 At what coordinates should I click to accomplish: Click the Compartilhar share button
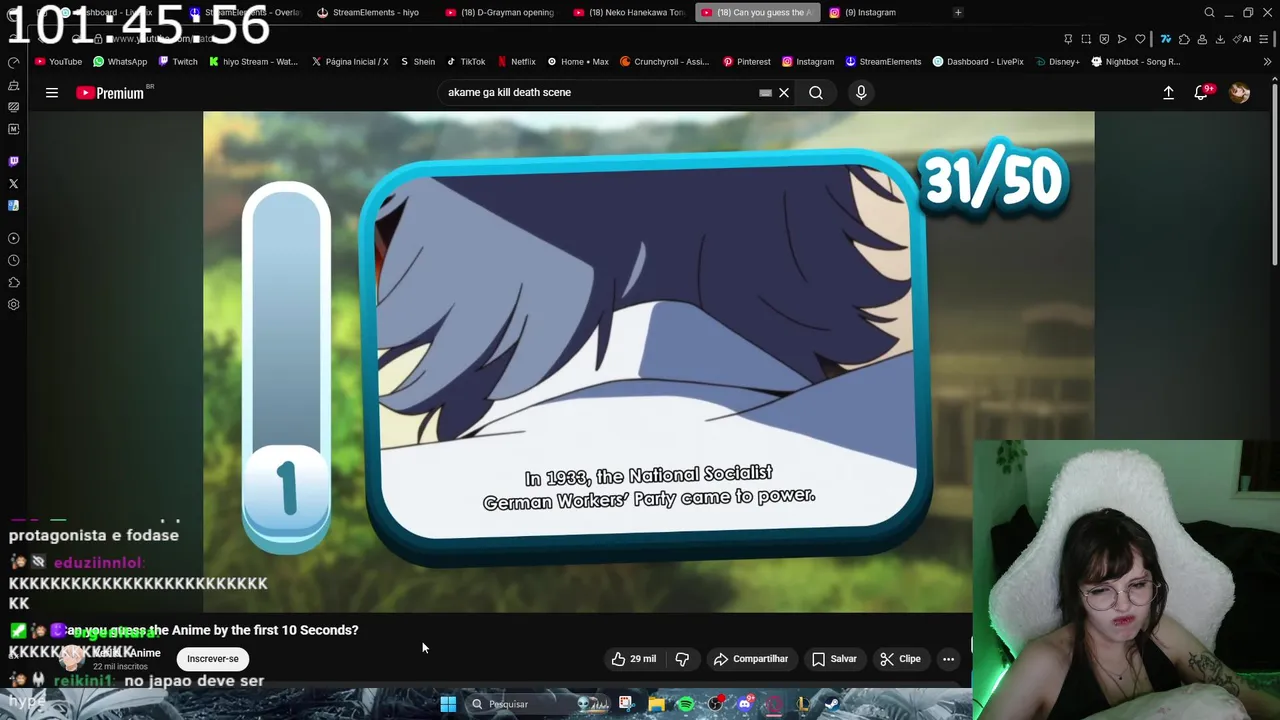(x=750, y=659)
